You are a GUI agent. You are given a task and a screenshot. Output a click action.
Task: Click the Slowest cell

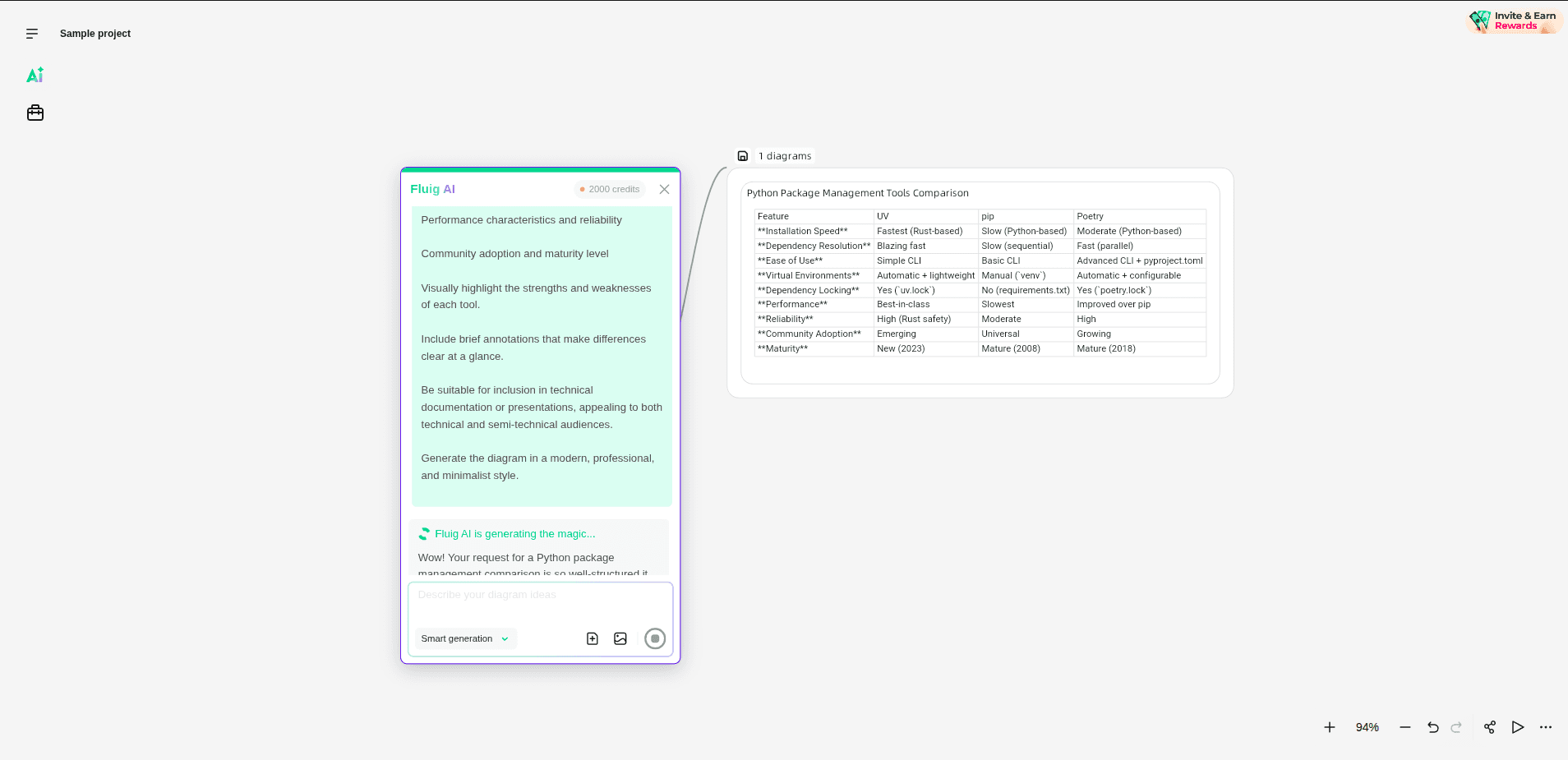pos(1026,304)
